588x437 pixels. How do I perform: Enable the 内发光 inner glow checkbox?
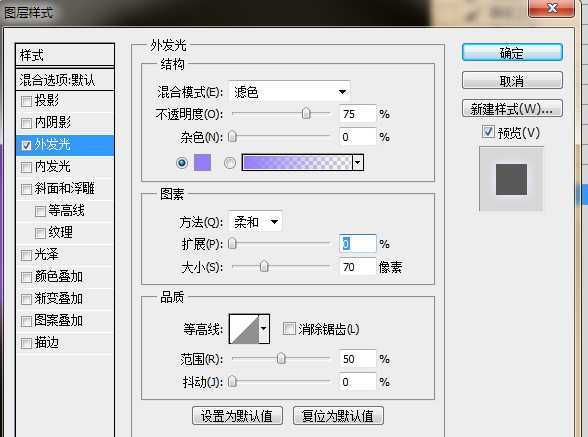coord(26,167)
